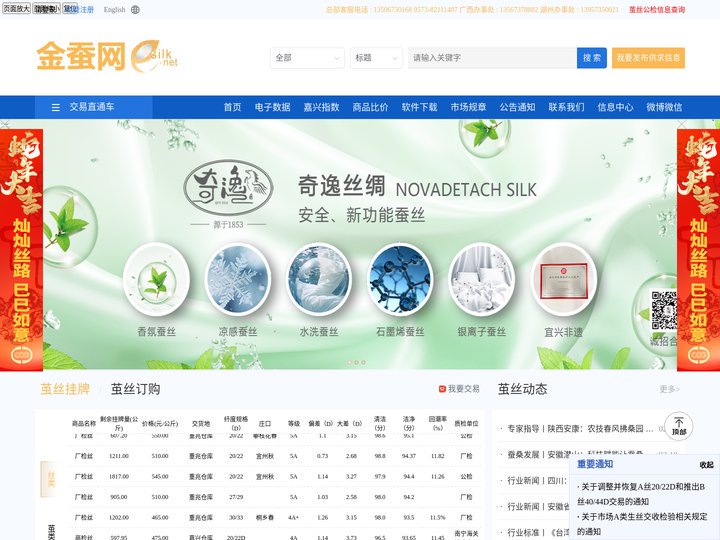The height and width of the screenshot is (540, 720).
Task: Click the middle carousel indicator dot
Action: [x=356, y=362]
